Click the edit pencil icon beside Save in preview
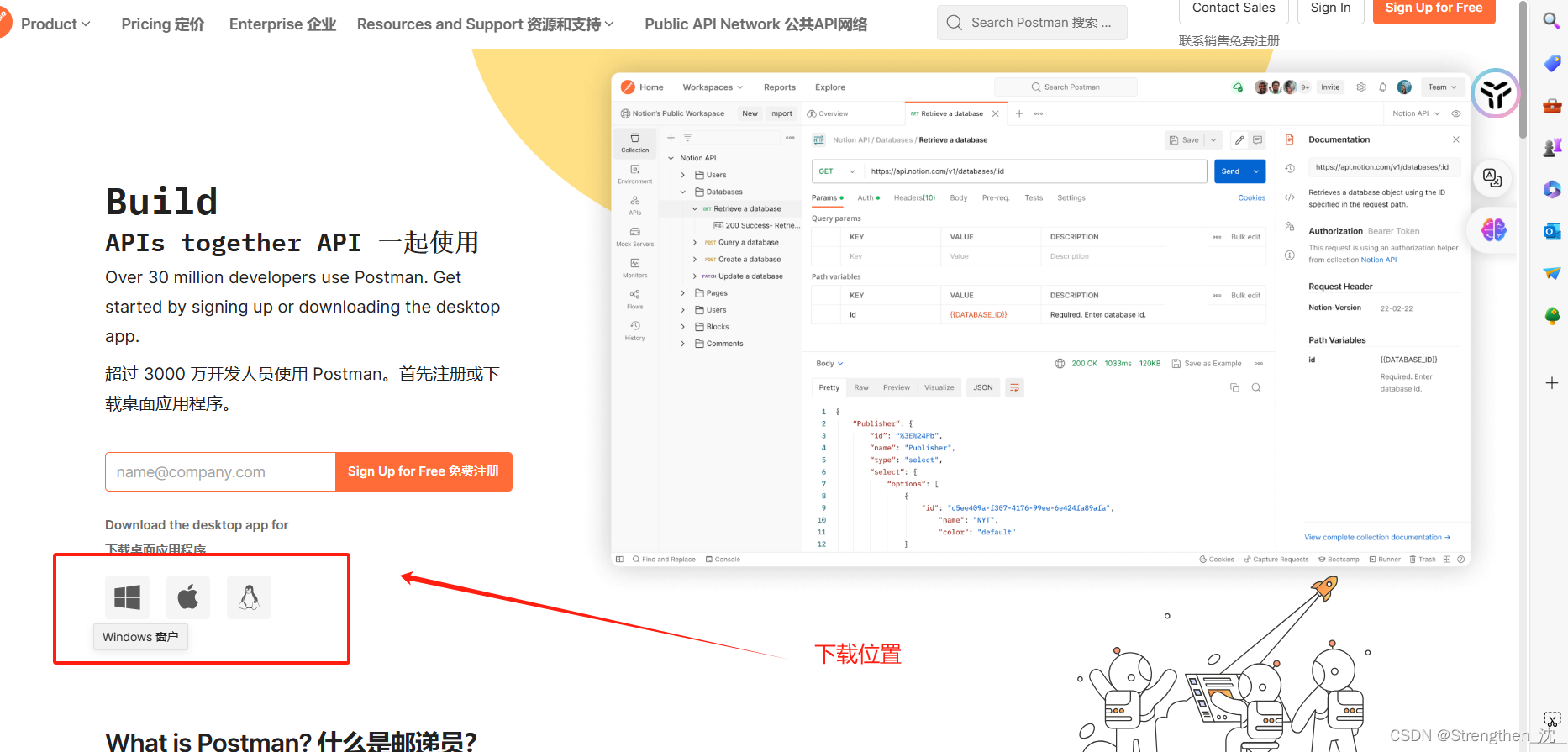 1239,140
